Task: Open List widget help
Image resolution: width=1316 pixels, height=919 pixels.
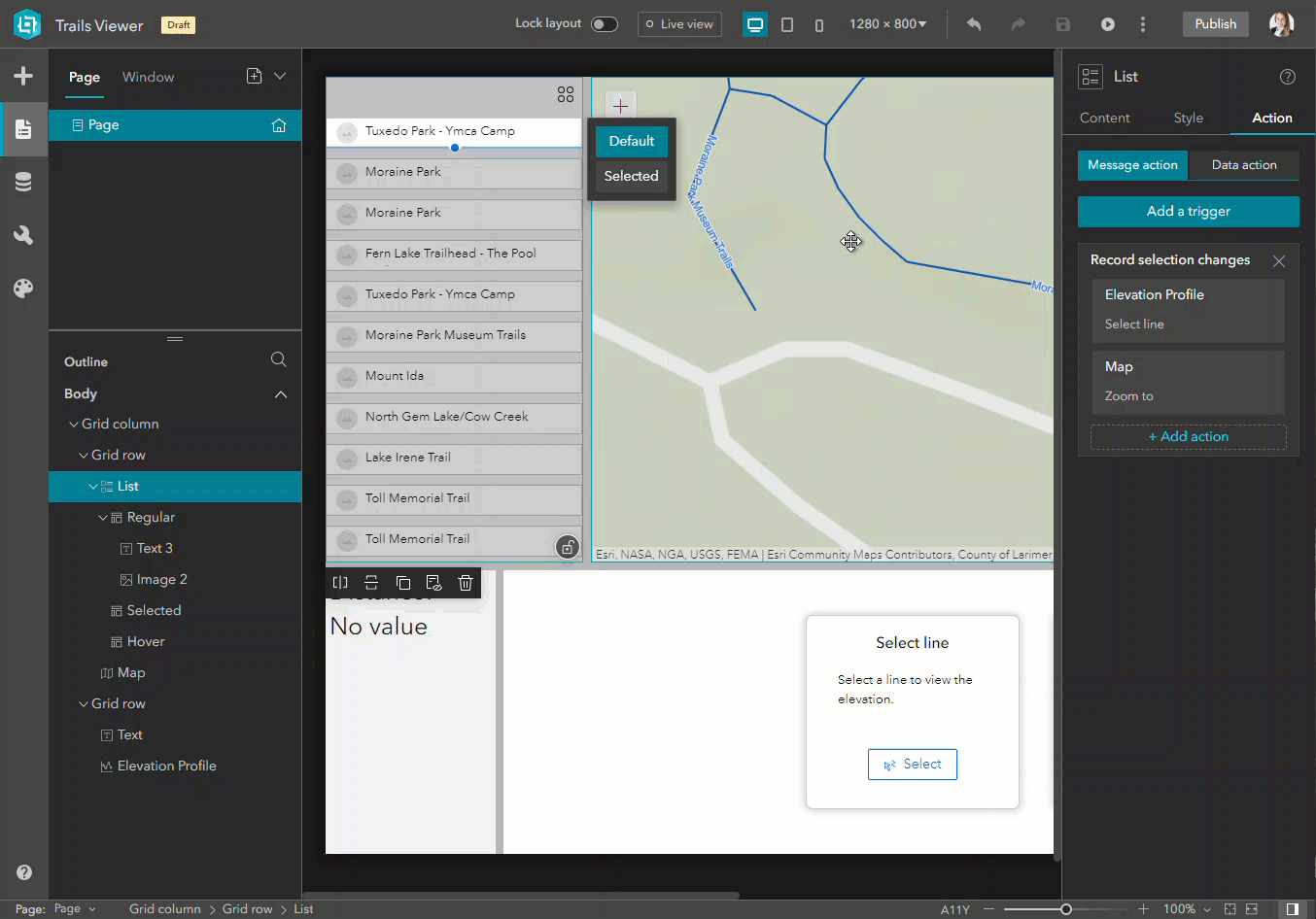Action: [x=1288, y=77]
